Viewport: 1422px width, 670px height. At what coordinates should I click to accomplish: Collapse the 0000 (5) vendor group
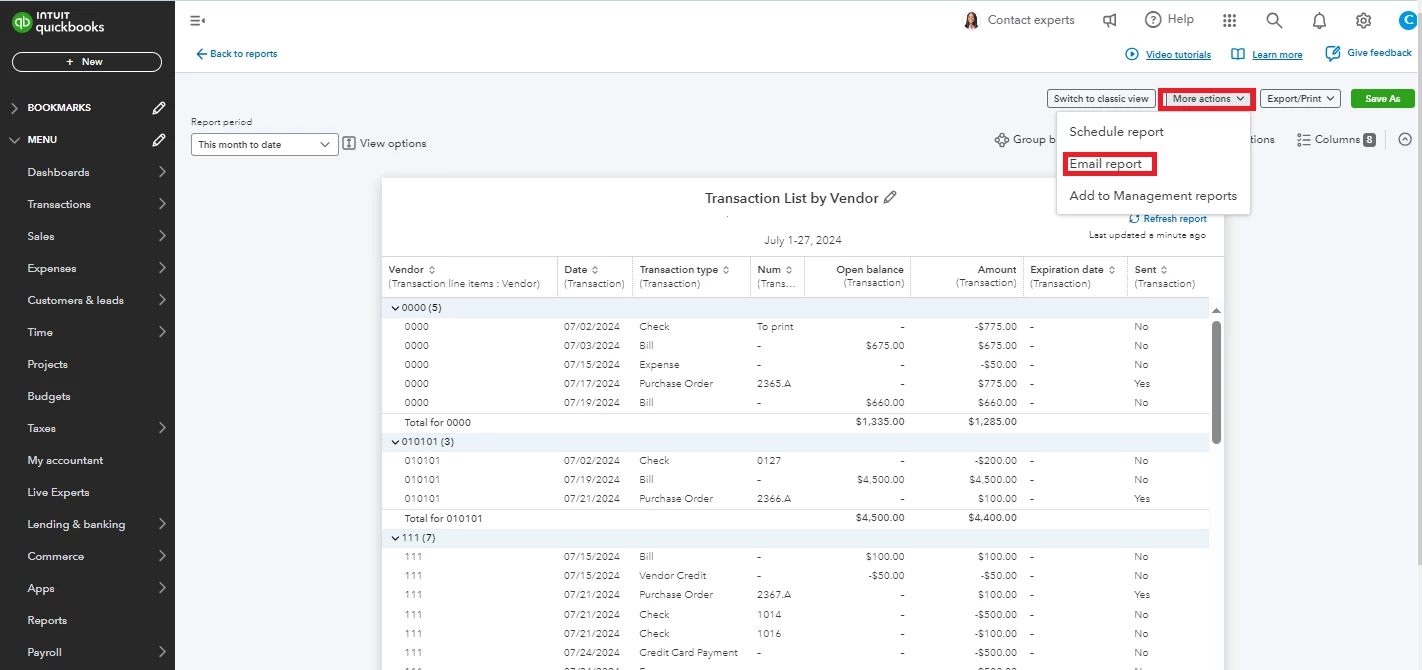397,308
